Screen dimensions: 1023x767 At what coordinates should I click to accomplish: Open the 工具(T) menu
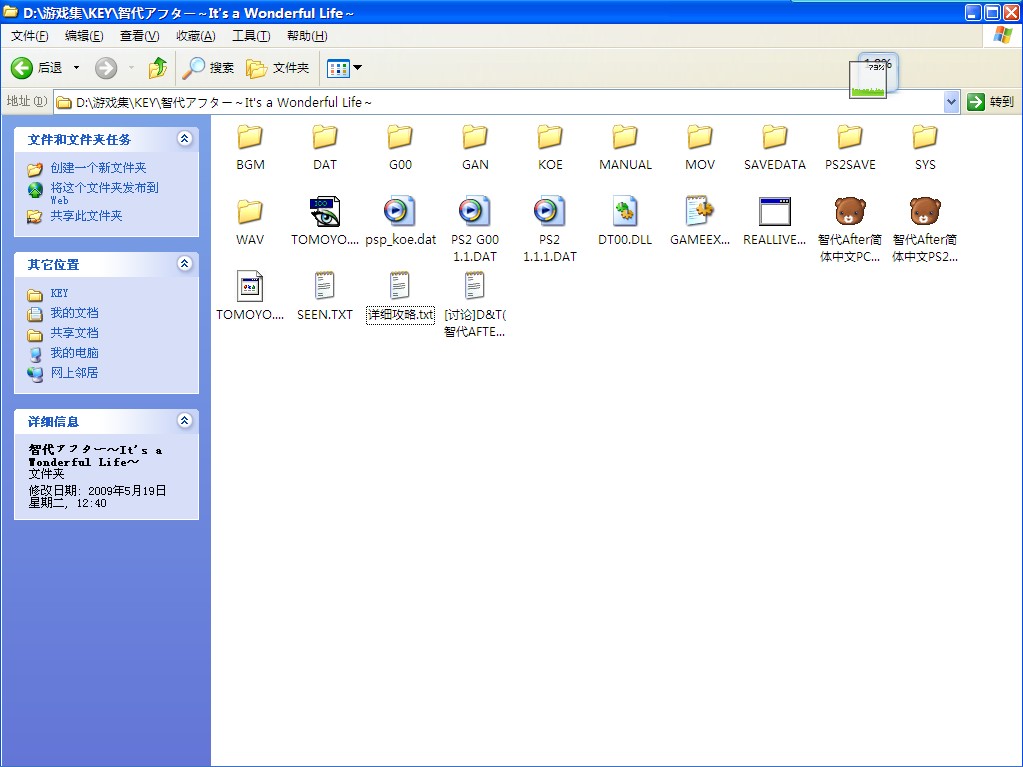point(251,36)
